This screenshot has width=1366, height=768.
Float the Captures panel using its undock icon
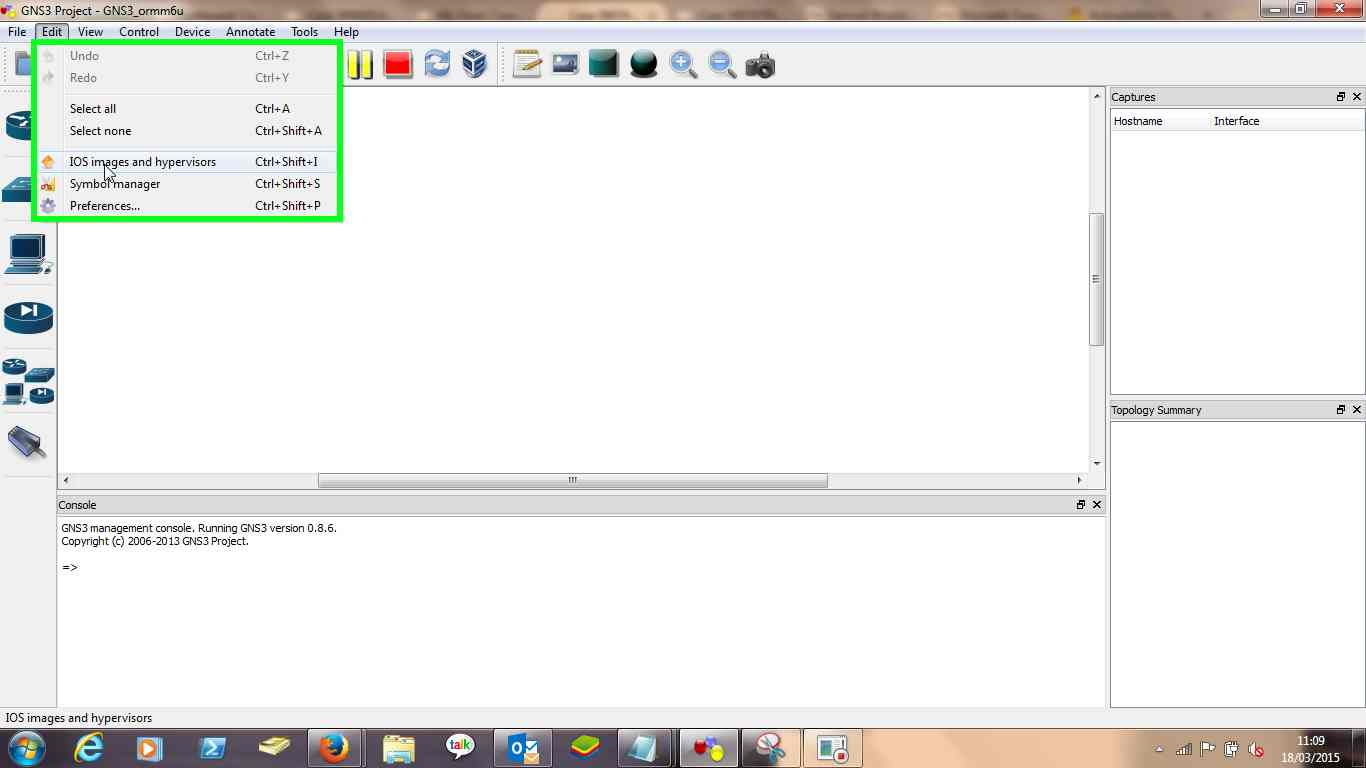click(x=1341, y=97)
